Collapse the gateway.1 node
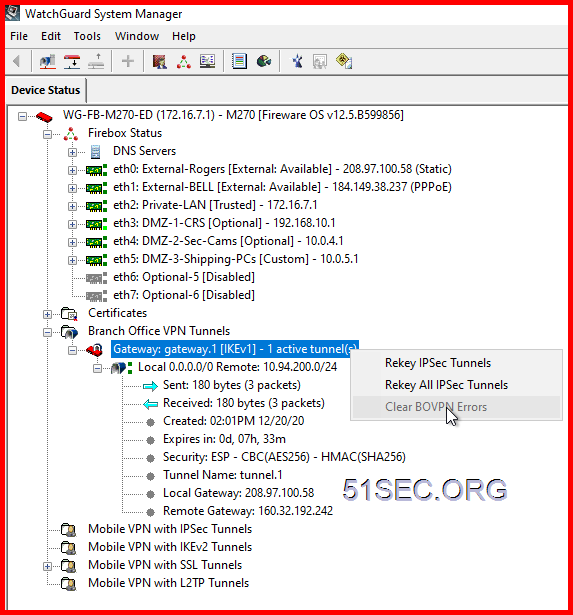This screenshot has width=573, height=615. coord(72,351)
